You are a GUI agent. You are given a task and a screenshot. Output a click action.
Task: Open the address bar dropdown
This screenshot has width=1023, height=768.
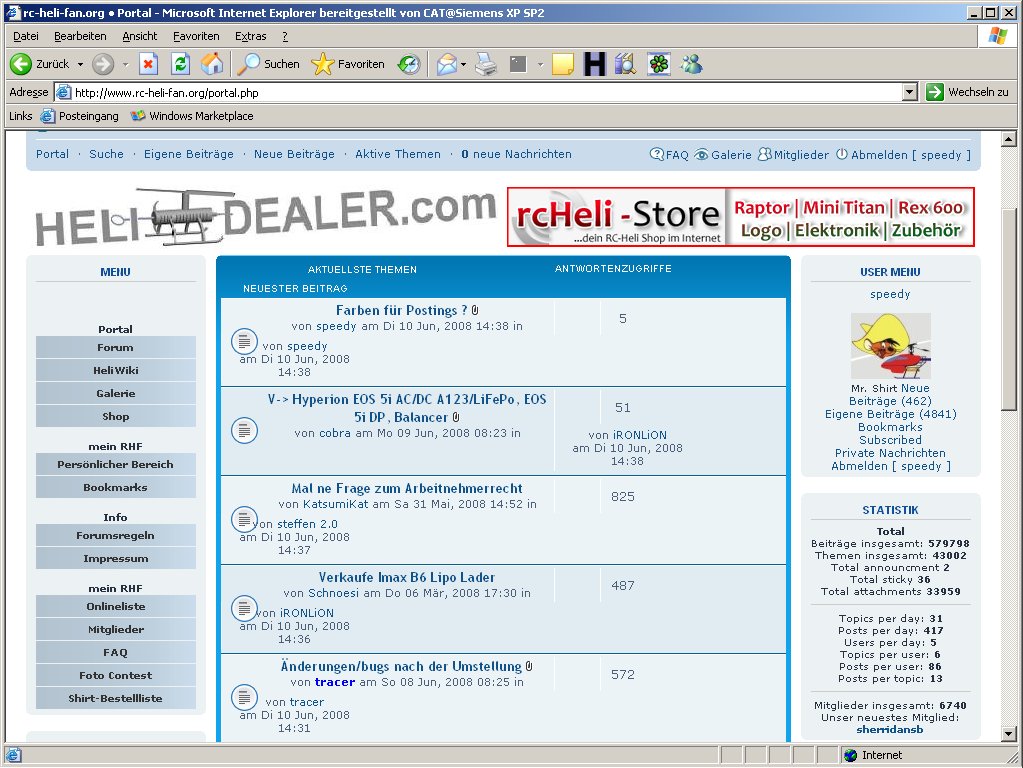click(x=910, y=93)
